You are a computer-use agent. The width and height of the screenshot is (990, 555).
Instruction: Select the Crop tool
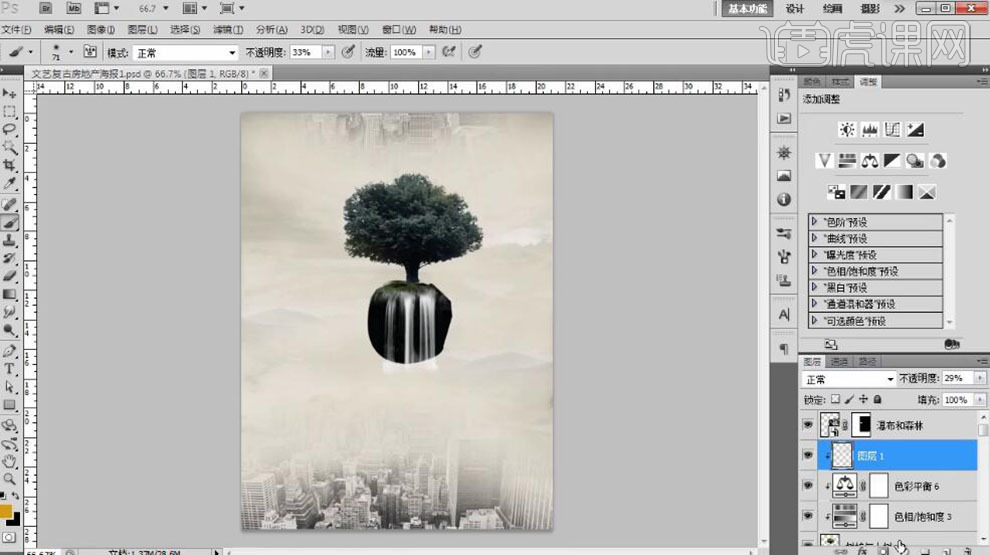tap(9, 165)
